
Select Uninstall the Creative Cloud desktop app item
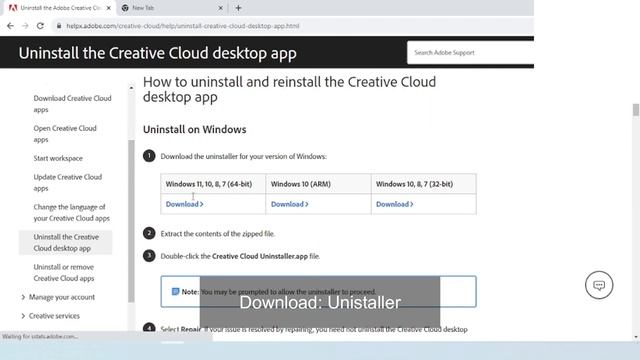(x=65, y=242)
